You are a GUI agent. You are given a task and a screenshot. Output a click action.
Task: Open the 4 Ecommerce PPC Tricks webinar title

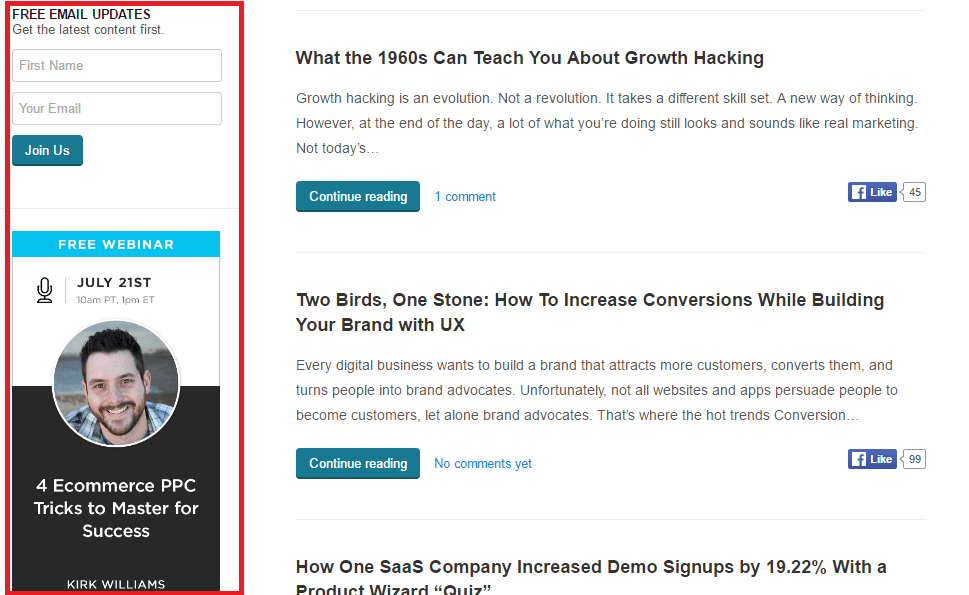[x=116, y=508]
